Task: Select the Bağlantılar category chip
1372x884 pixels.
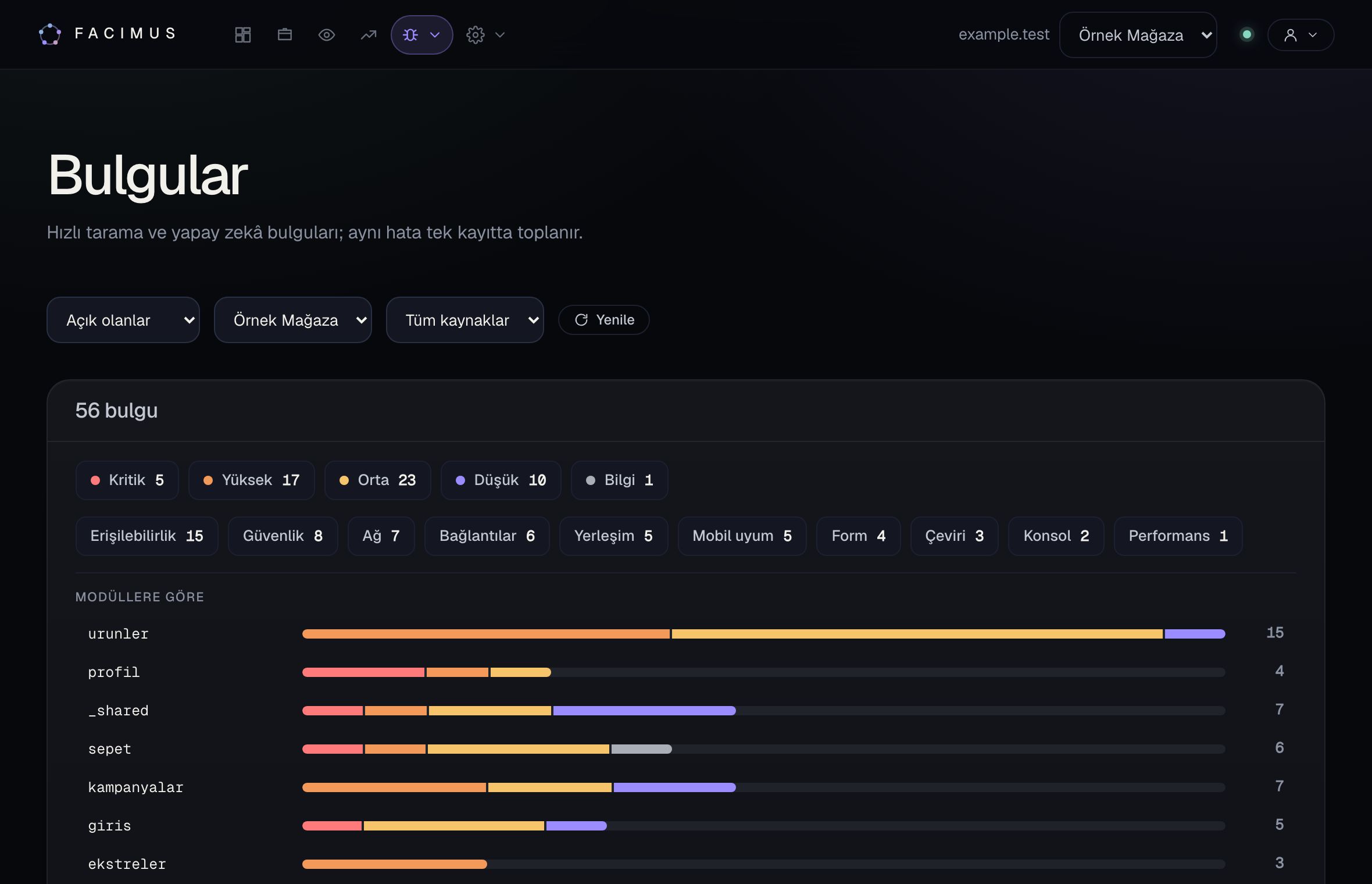Action: (487, 536)
